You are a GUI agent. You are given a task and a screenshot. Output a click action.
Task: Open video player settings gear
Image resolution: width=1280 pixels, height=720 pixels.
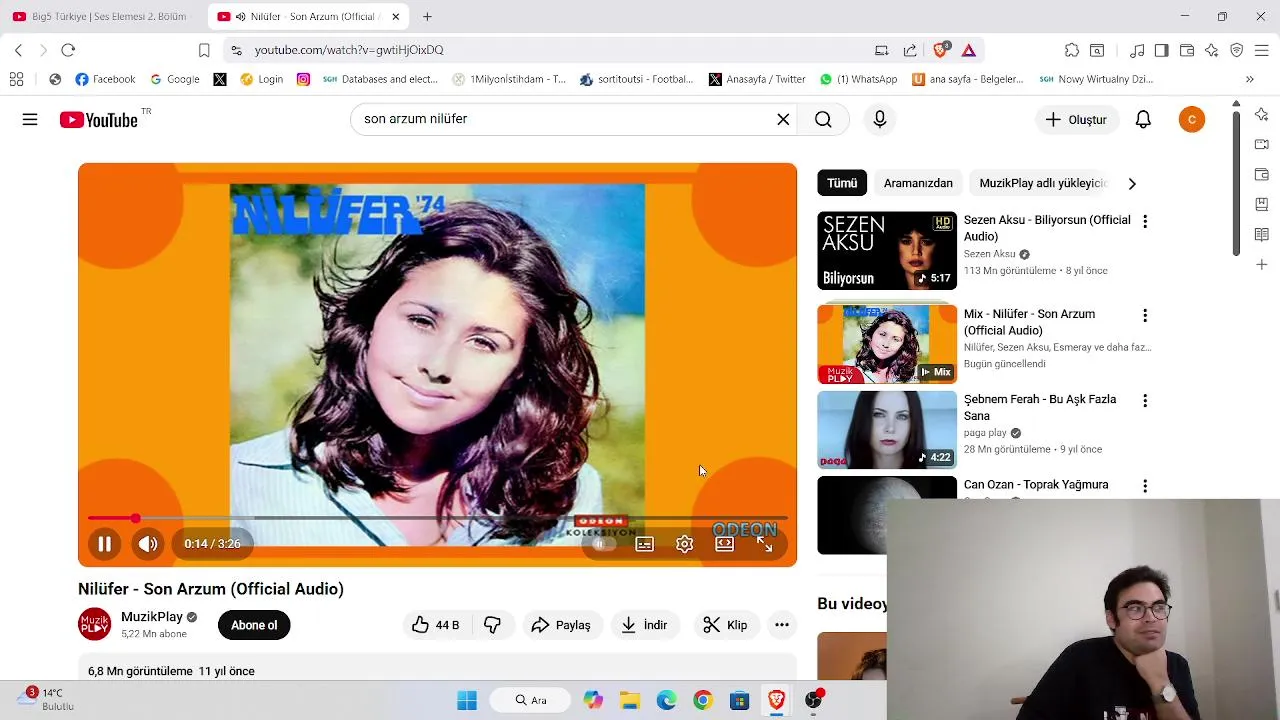(684, 544)
